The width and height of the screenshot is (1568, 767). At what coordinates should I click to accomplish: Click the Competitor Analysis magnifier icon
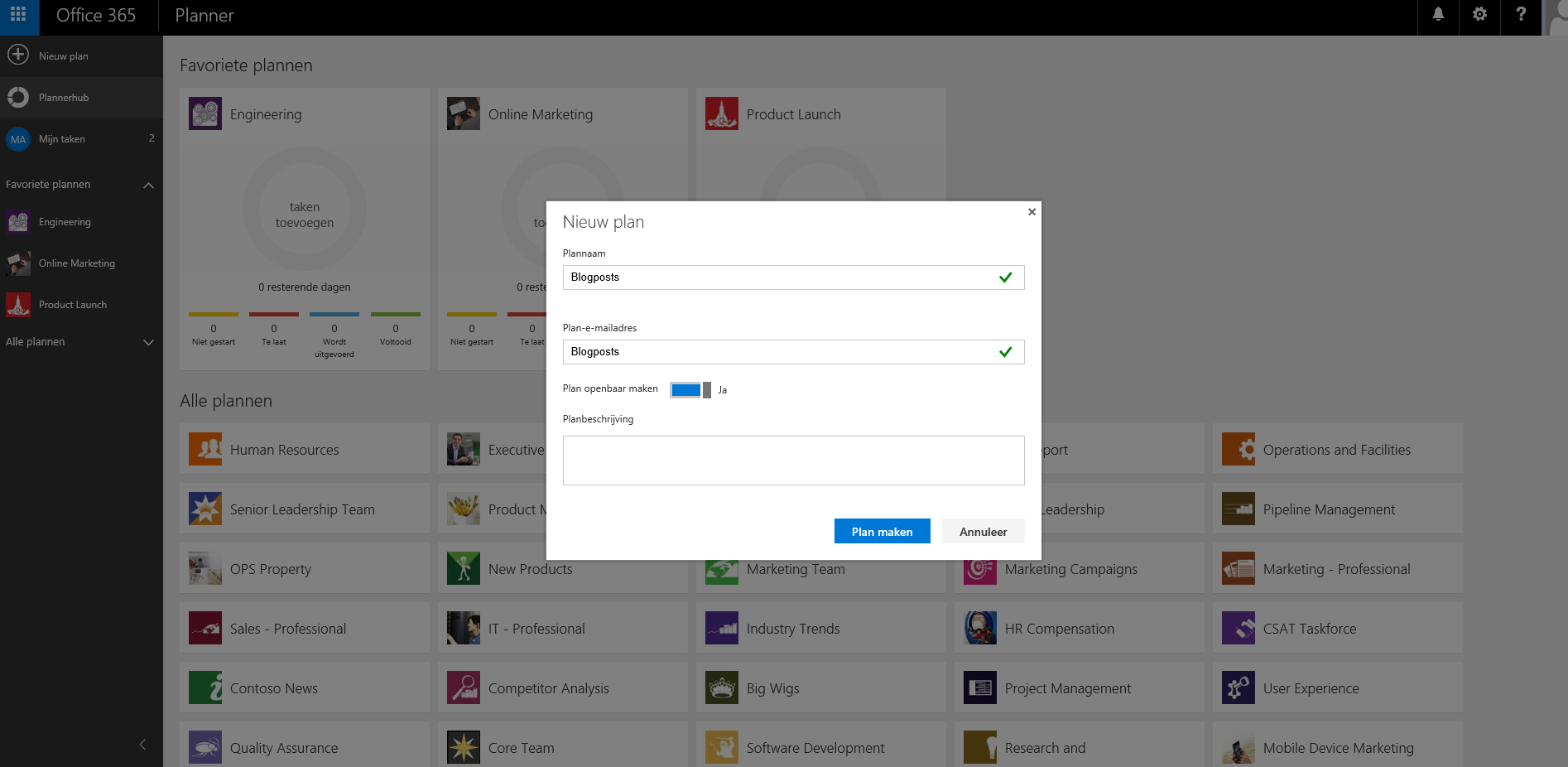point(464,687)
